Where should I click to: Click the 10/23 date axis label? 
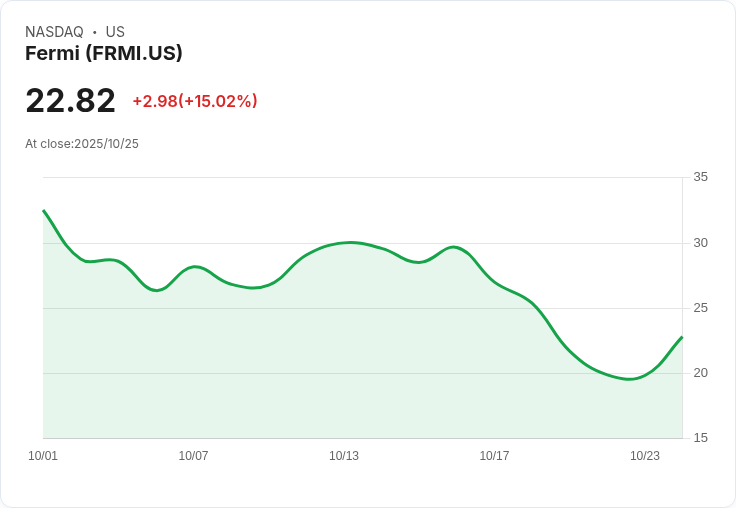[645, 456]
